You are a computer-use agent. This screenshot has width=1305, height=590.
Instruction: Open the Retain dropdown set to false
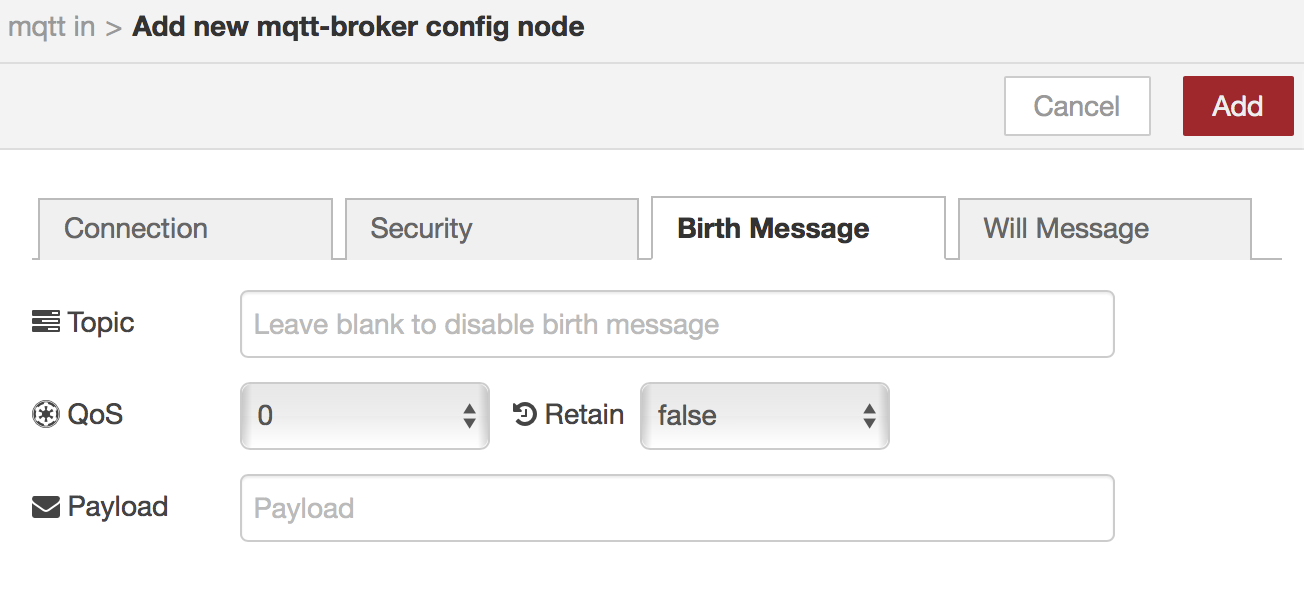click(x=764, y=415)
